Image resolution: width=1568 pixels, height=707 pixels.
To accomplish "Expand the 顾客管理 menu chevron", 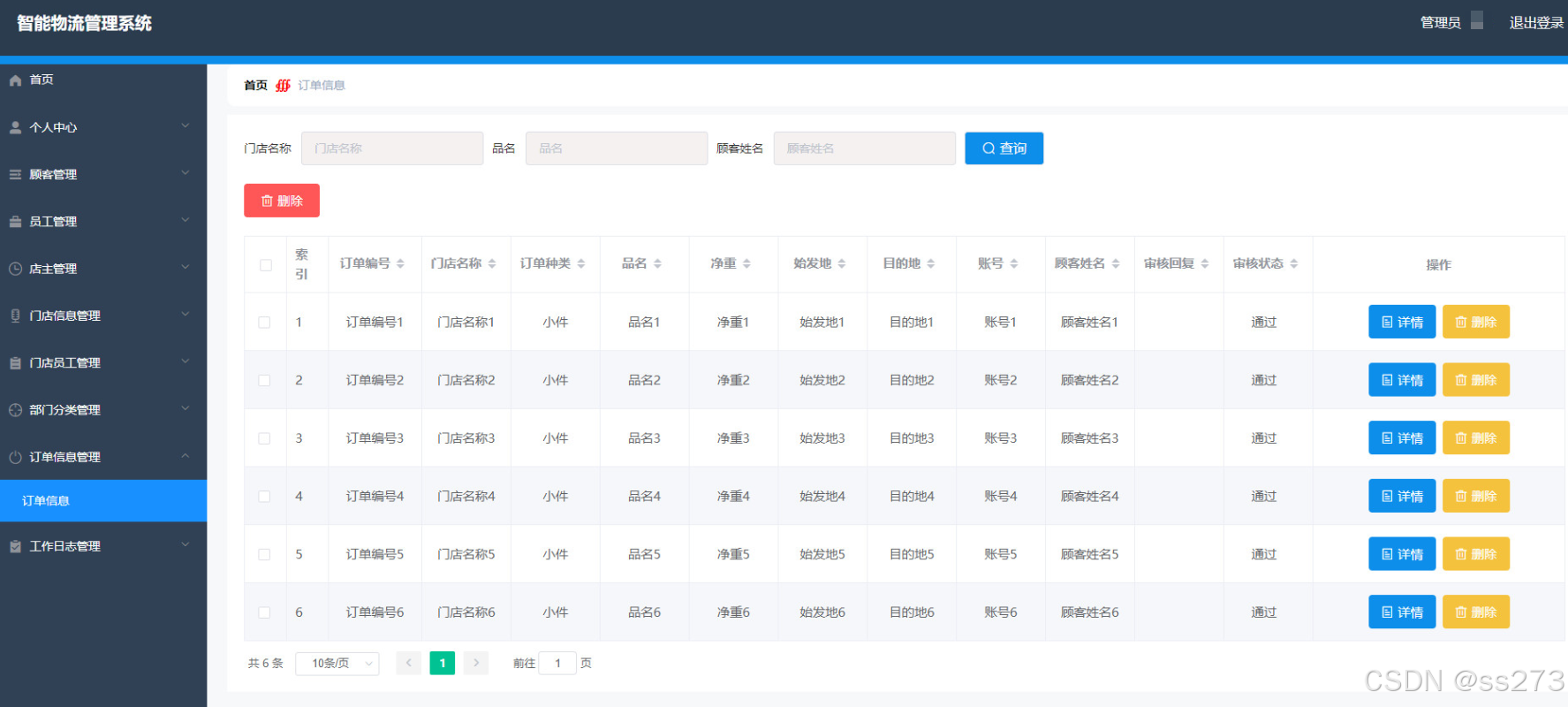I will click(x=186, y=172).
